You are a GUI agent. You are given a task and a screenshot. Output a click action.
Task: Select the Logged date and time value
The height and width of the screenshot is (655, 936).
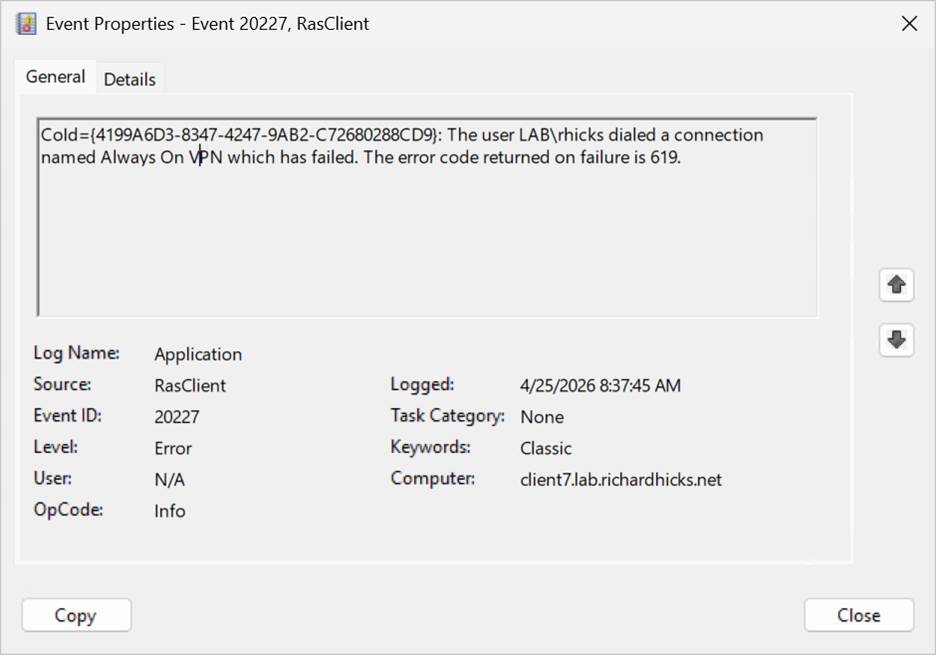coord(600,385)
